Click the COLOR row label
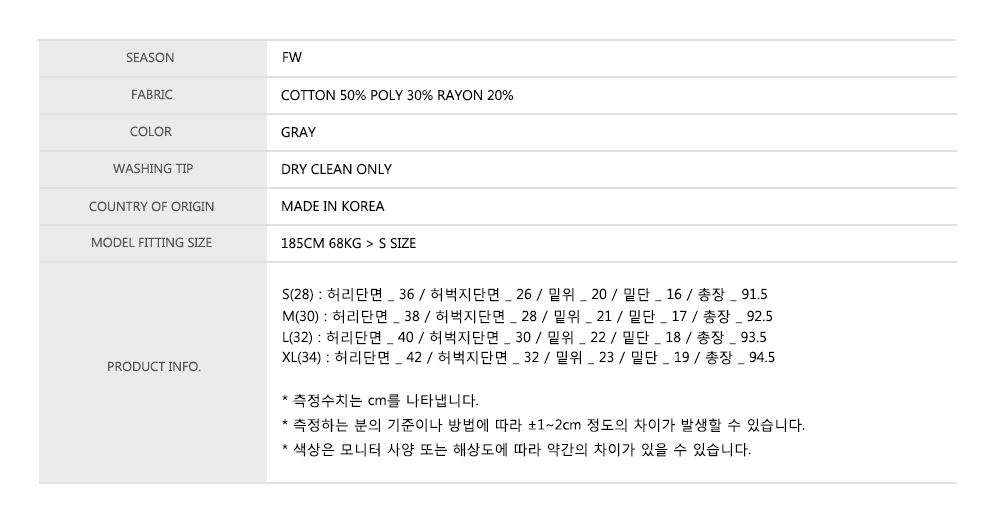Screen dimensions: 1000x527 151,132
